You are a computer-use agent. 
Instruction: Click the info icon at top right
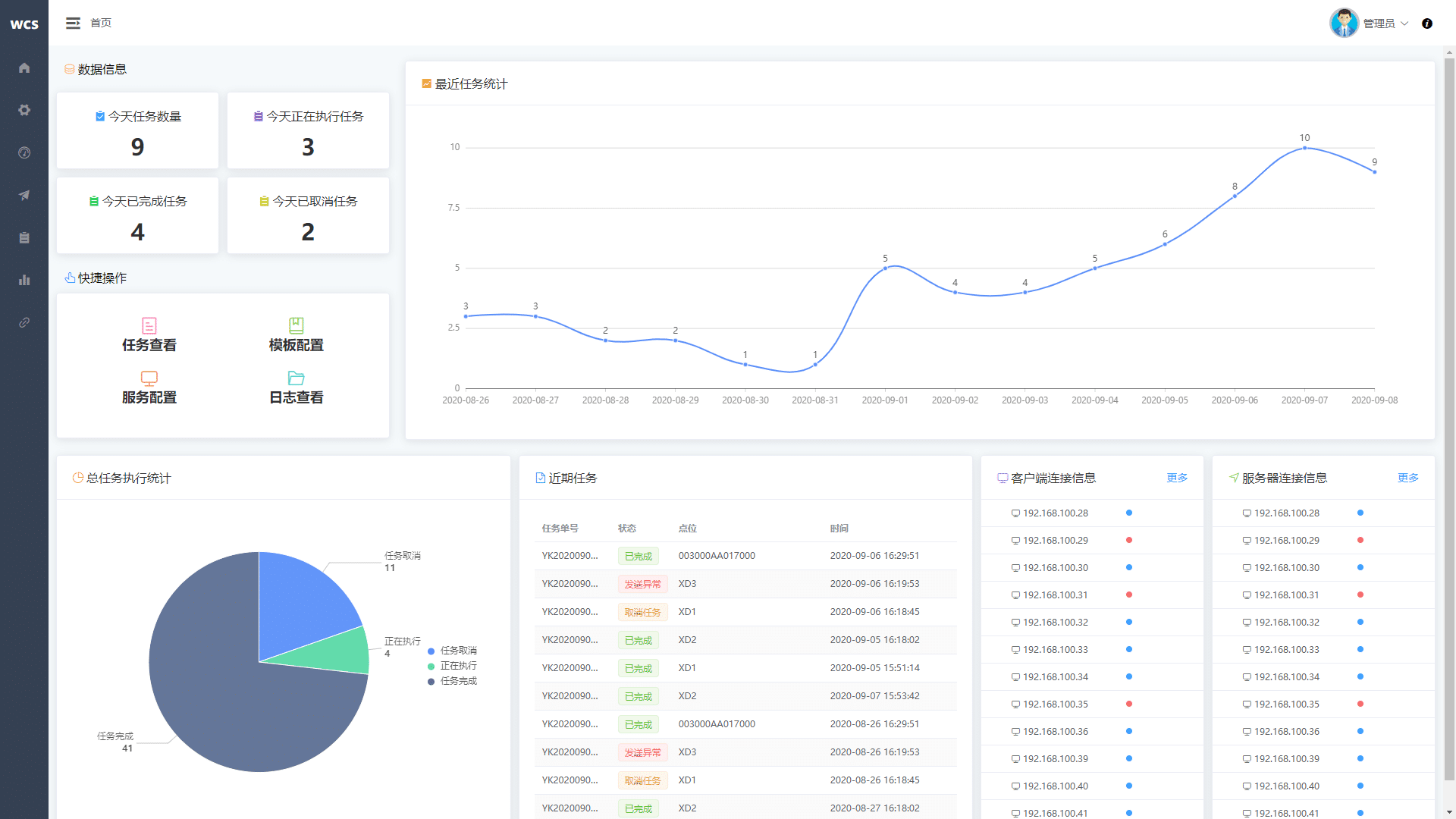[1427, 24]
